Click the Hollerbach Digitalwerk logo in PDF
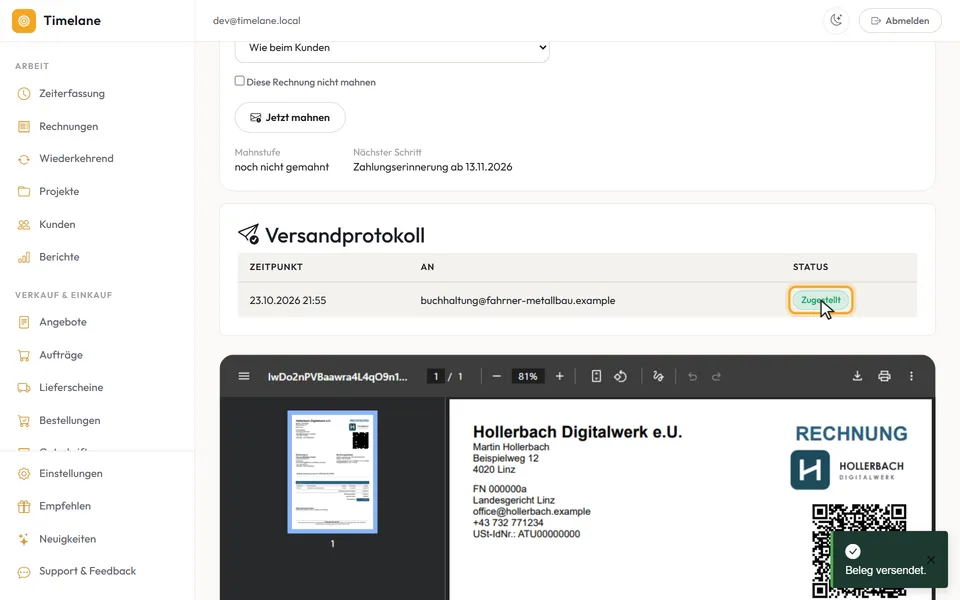Screen dimensions: 960x600 [847, 470]
